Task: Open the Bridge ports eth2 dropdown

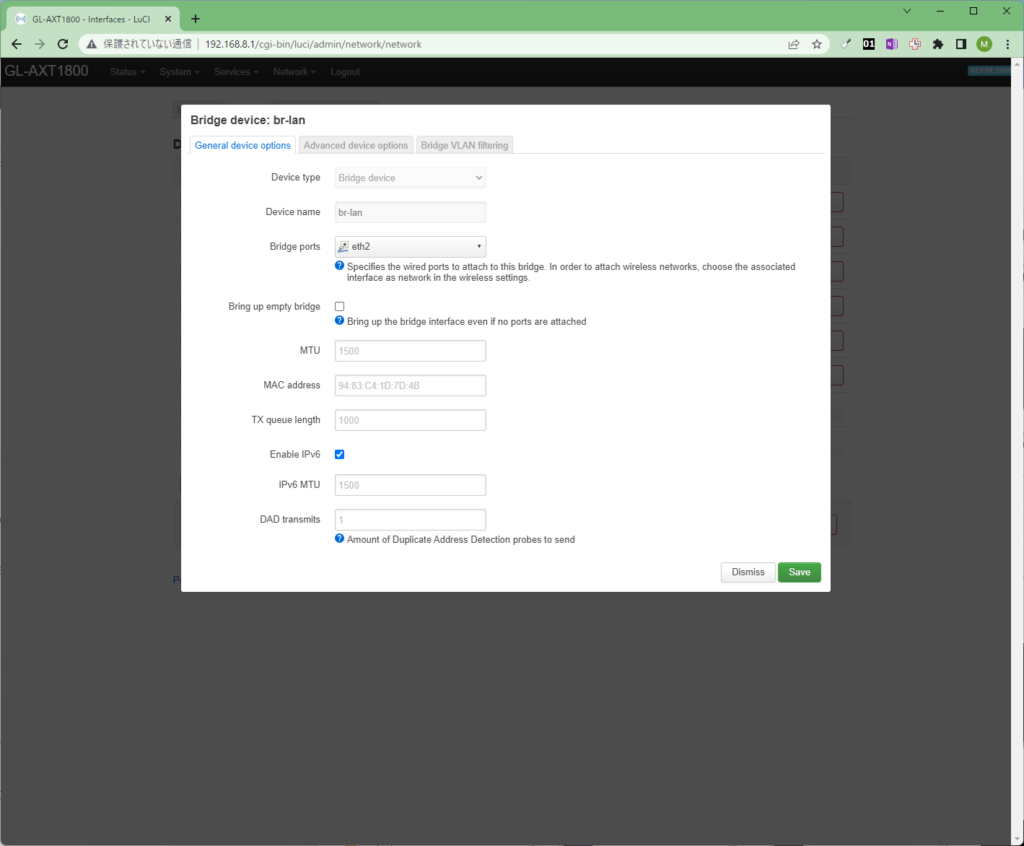Action: (x=410, y=246)
